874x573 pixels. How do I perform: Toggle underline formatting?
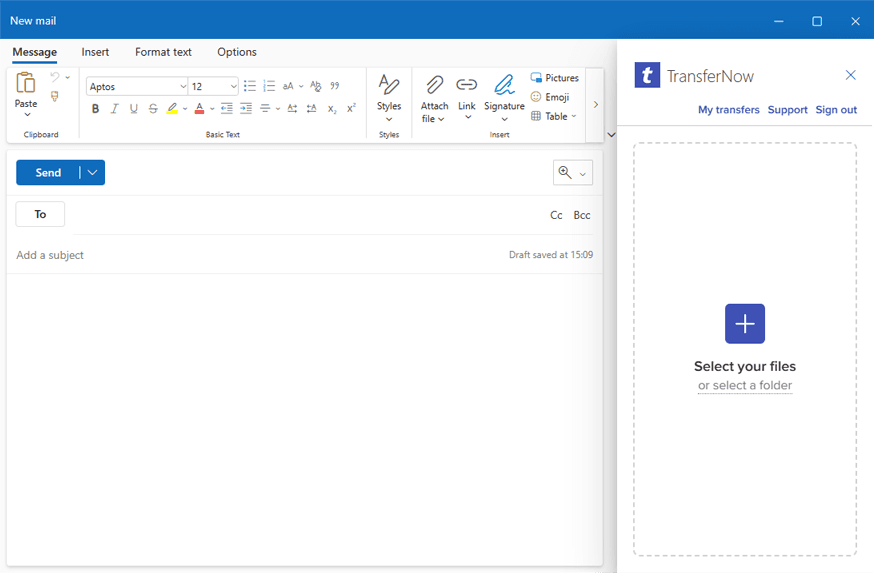(134, 109)
